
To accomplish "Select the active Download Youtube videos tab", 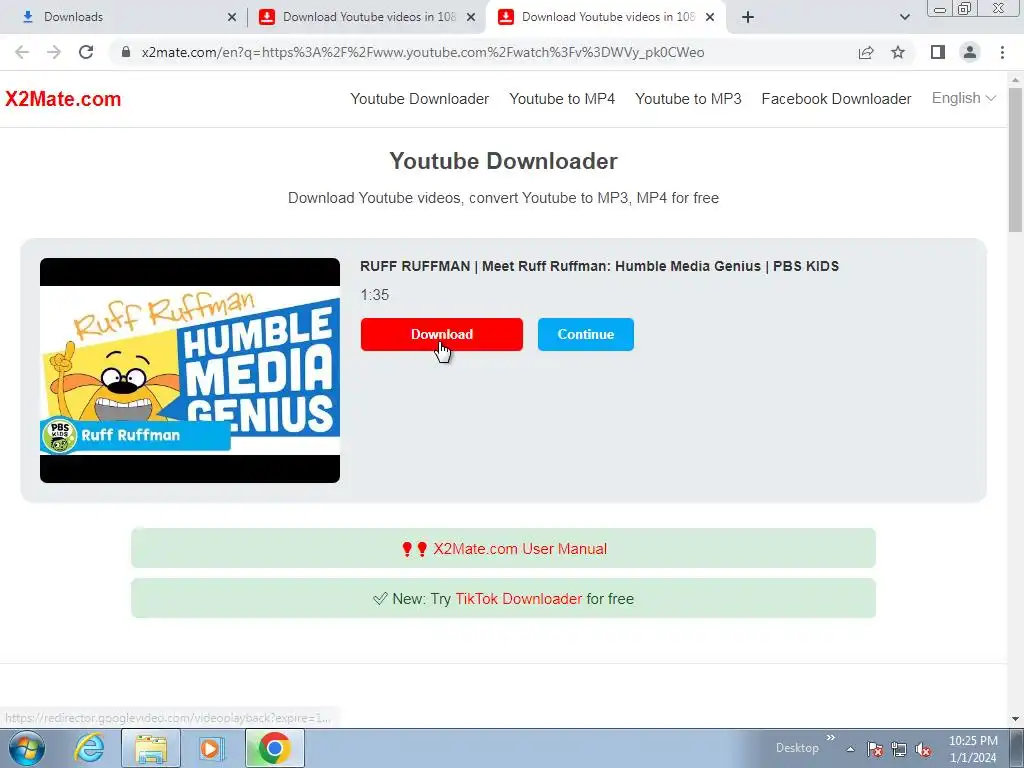I will 606,17.
